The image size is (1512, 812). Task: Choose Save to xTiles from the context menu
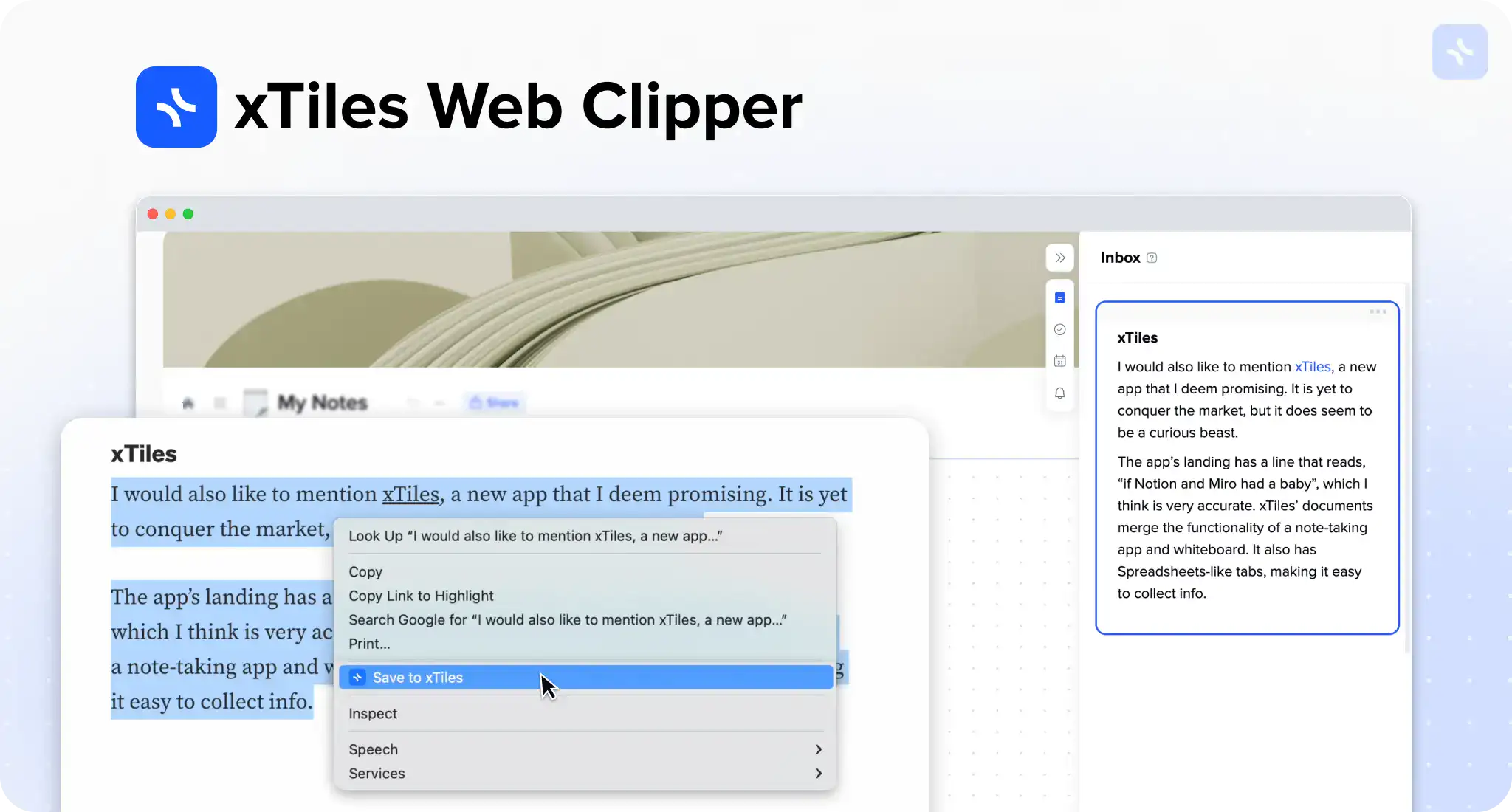tap(586, 678)
